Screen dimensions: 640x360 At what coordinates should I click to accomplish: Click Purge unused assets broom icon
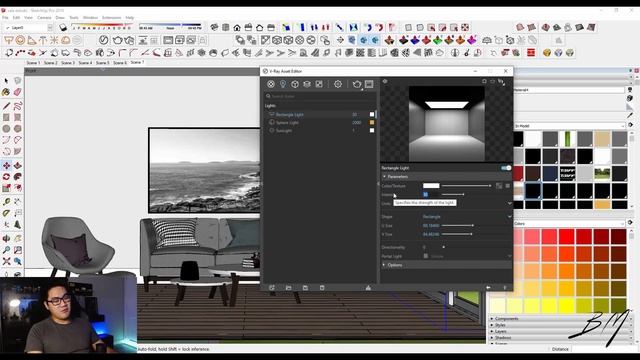pyautogui.click(x=368, y=288)
